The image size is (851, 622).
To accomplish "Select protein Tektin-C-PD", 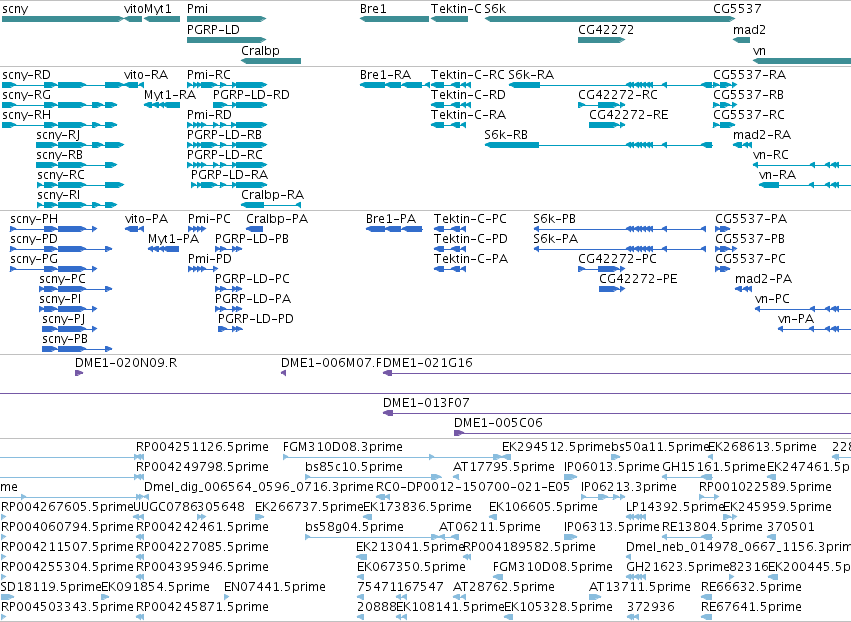I will pos(471,239).
